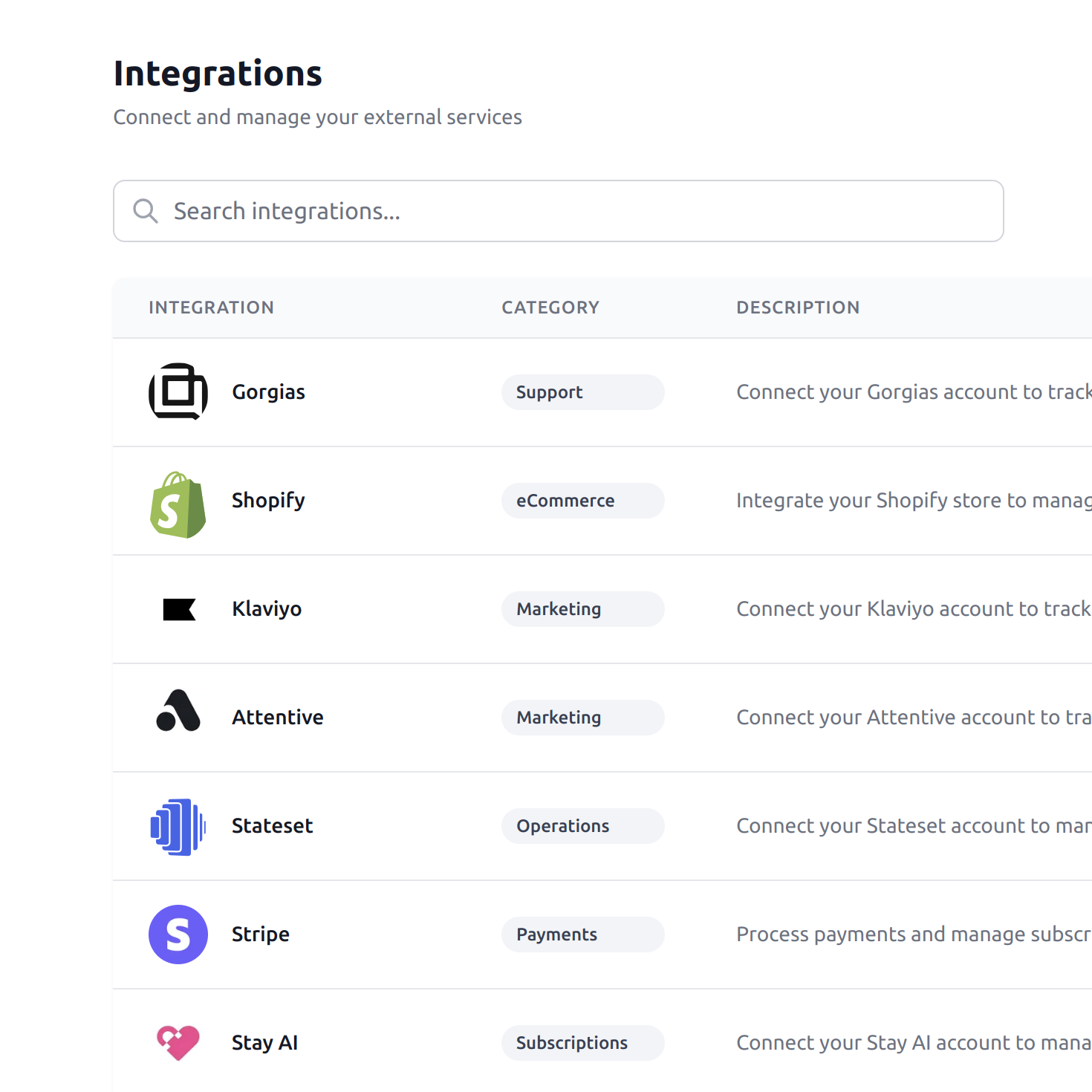Click the Marketing badge in Klaviyo row
Viewport: 1092px width, 1092px height.
[x=583, y=609]
